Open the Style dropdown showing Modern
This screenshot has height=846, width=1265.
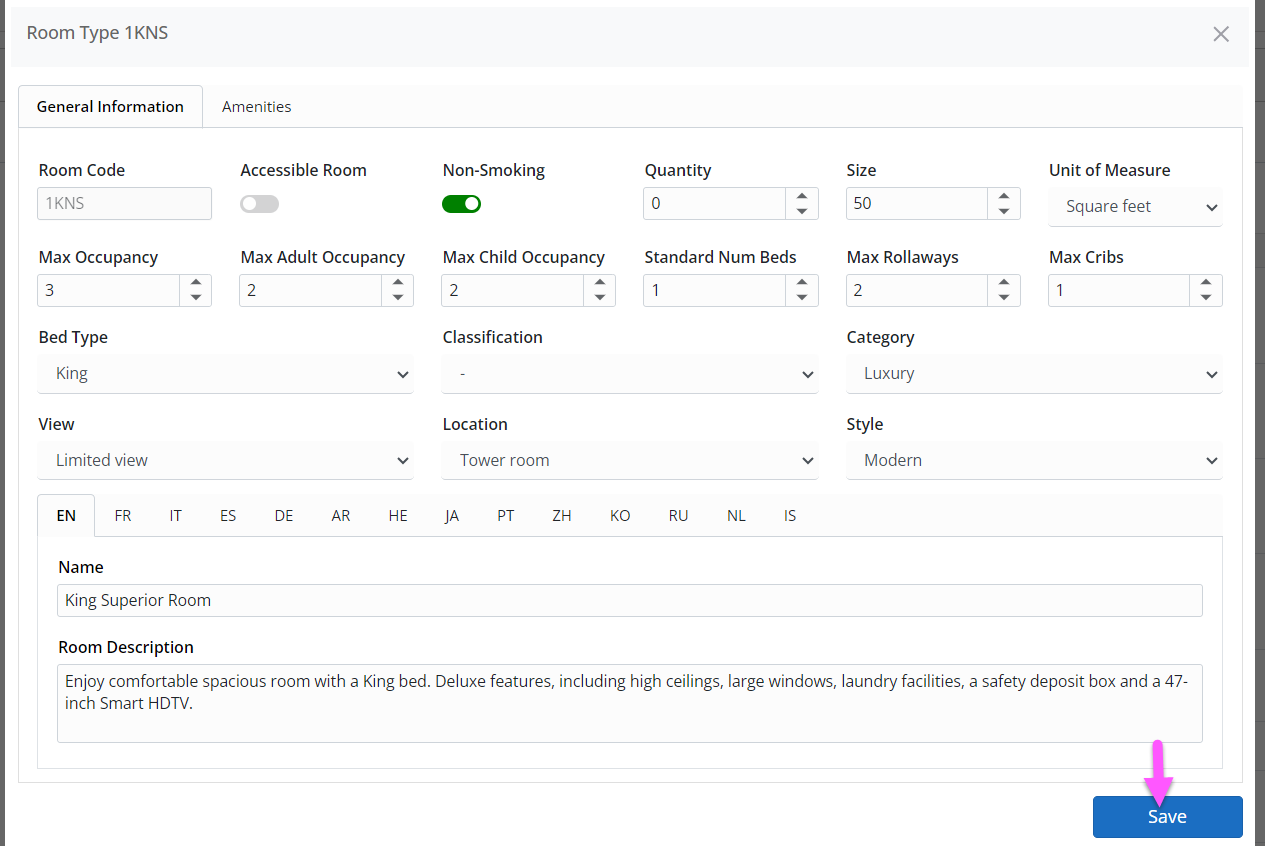click(1033, 461)
